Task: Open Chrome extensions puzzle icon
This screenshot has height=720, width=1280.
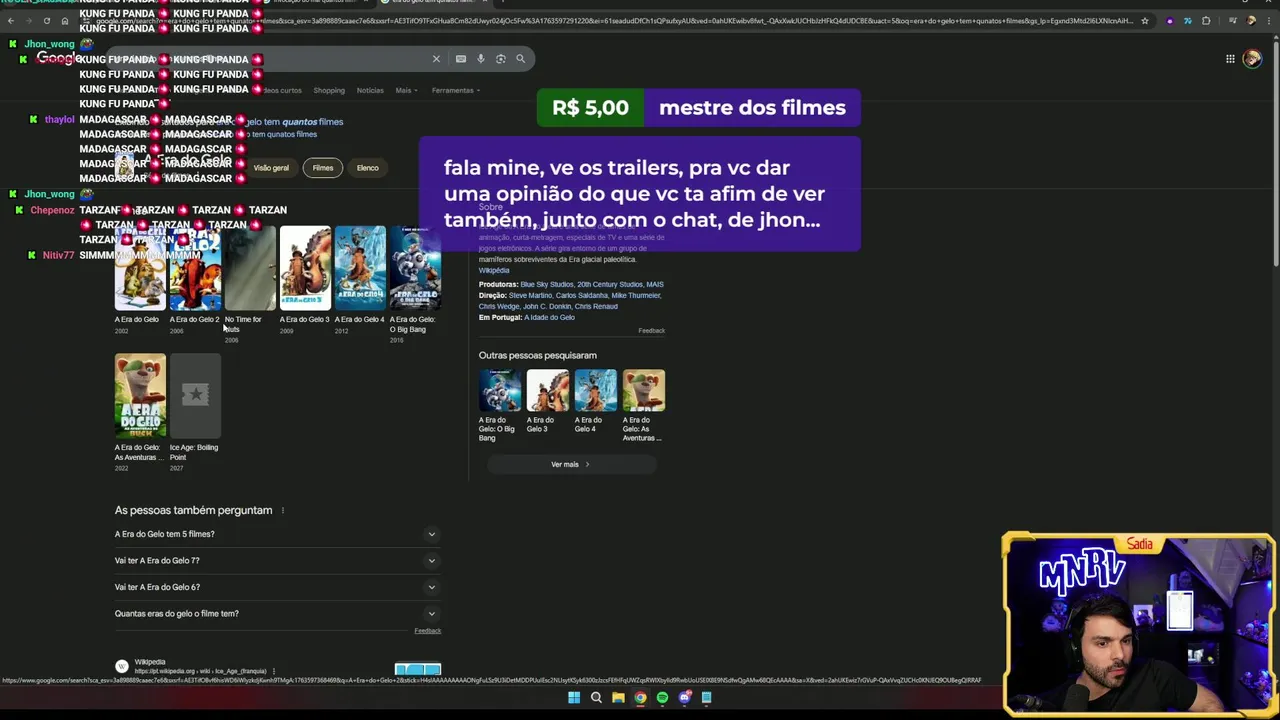Action: (1206, 20)
